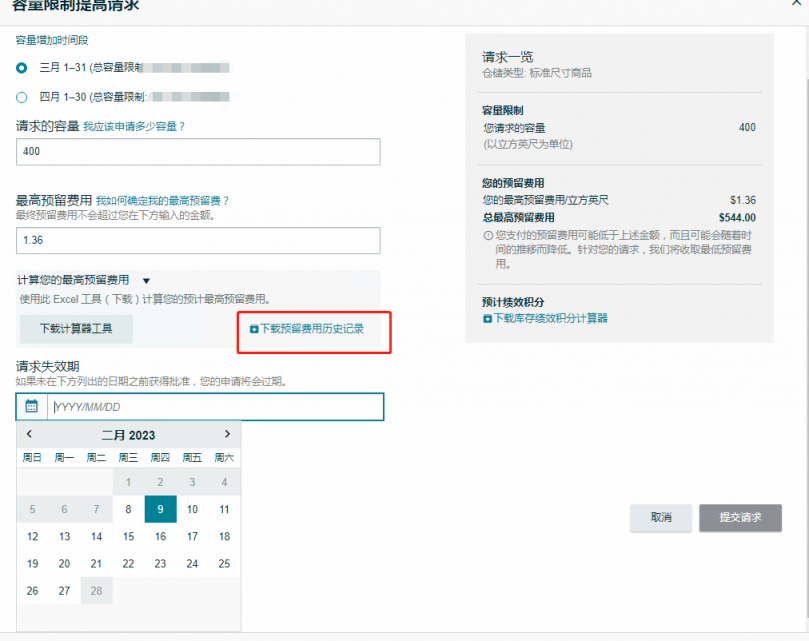Click the maximum reservation fee field showing 1.36

tap(198, 241)
